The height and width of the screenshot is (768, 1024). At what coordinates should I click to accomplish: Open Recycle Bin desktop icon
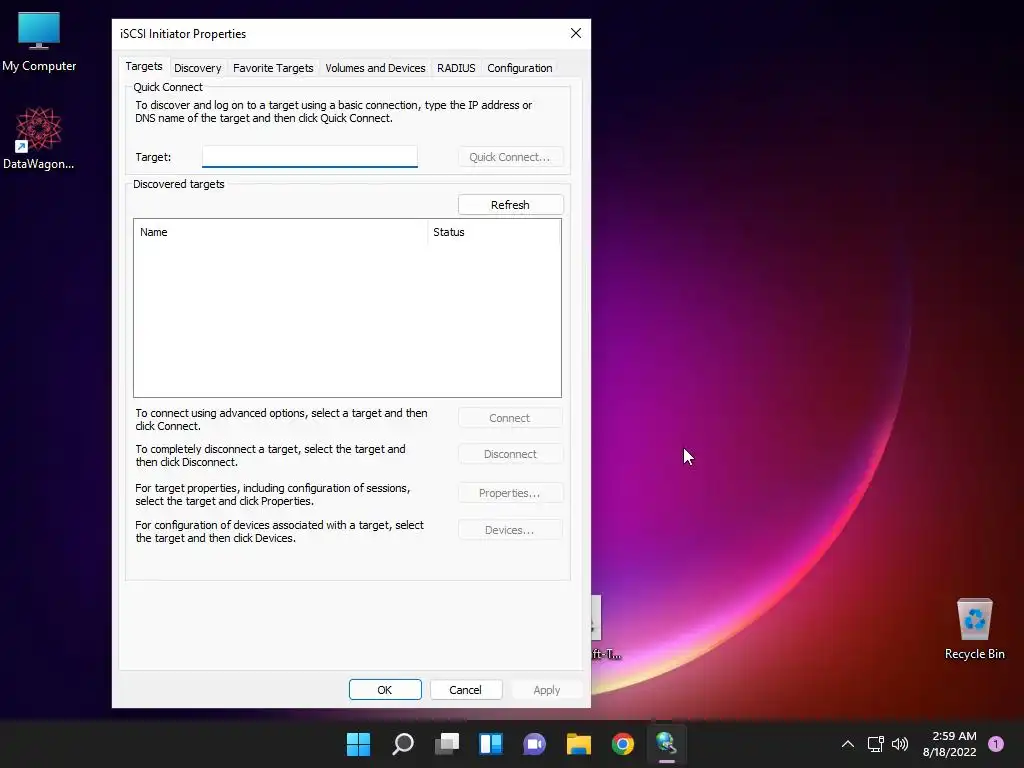(974, 629)
